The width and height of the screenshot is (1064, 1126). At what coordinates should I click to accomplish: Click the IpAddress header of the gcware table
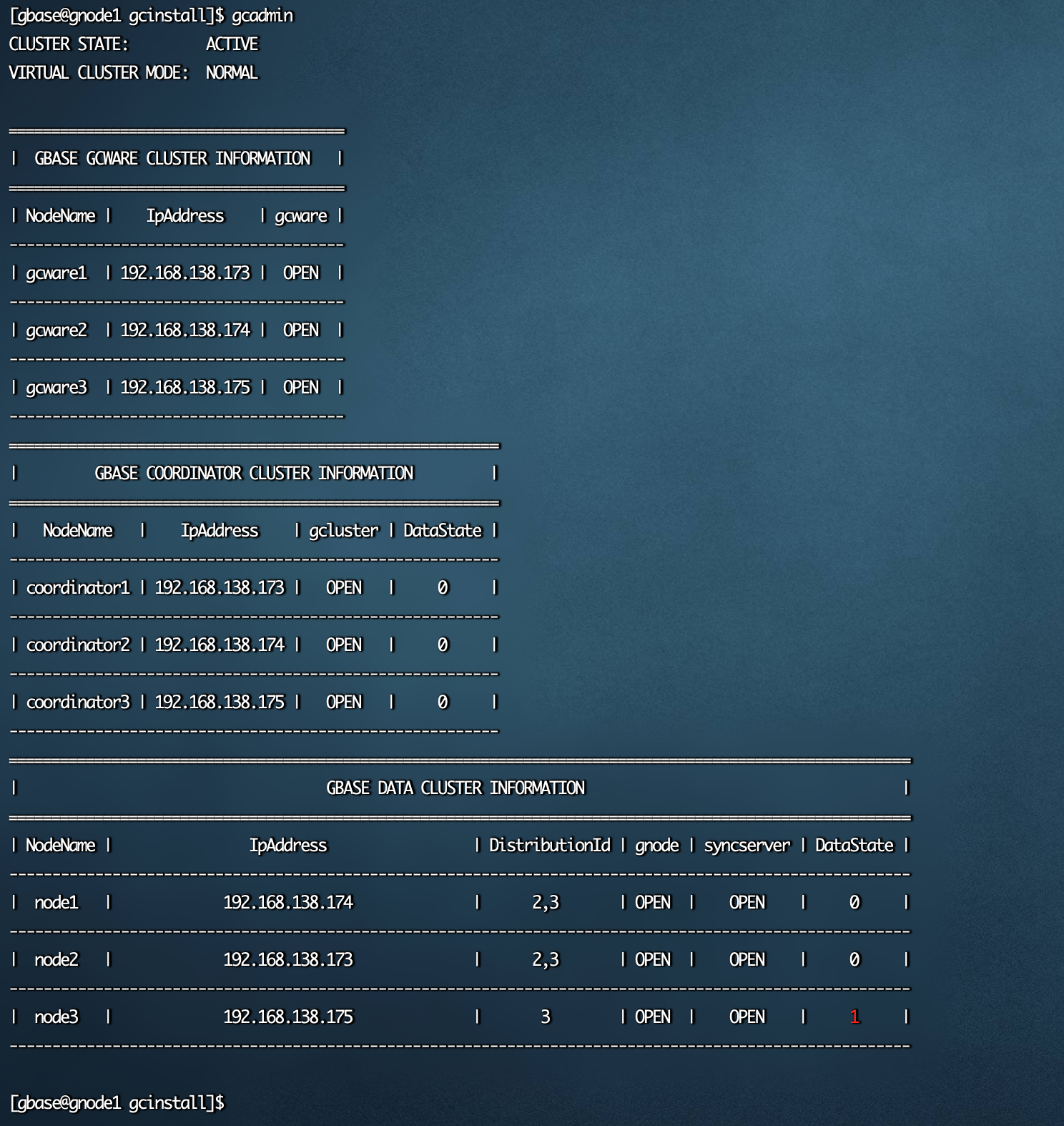(x=185, y=216)
